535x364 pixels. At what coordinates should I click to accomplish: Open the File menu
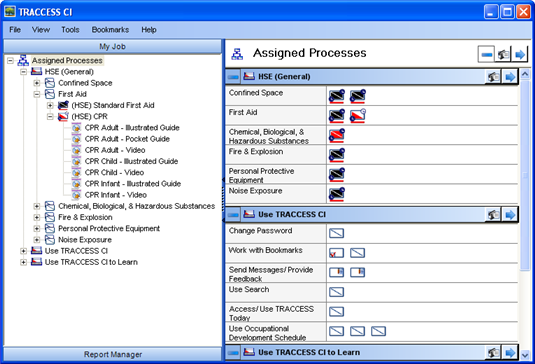[15, 30]
